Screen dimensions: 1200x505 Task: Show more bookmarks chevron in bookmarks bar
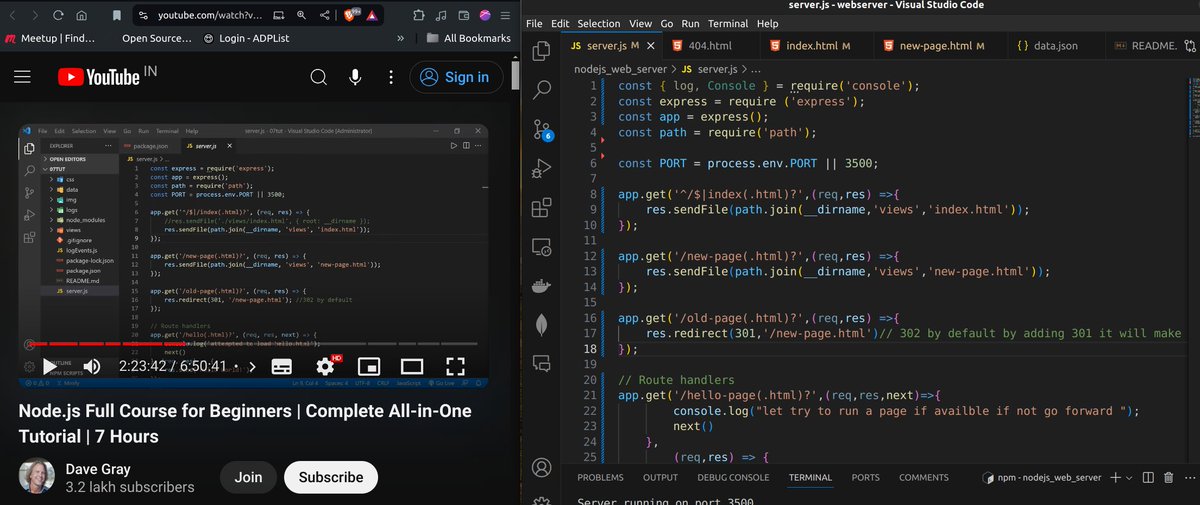point(401,38)
